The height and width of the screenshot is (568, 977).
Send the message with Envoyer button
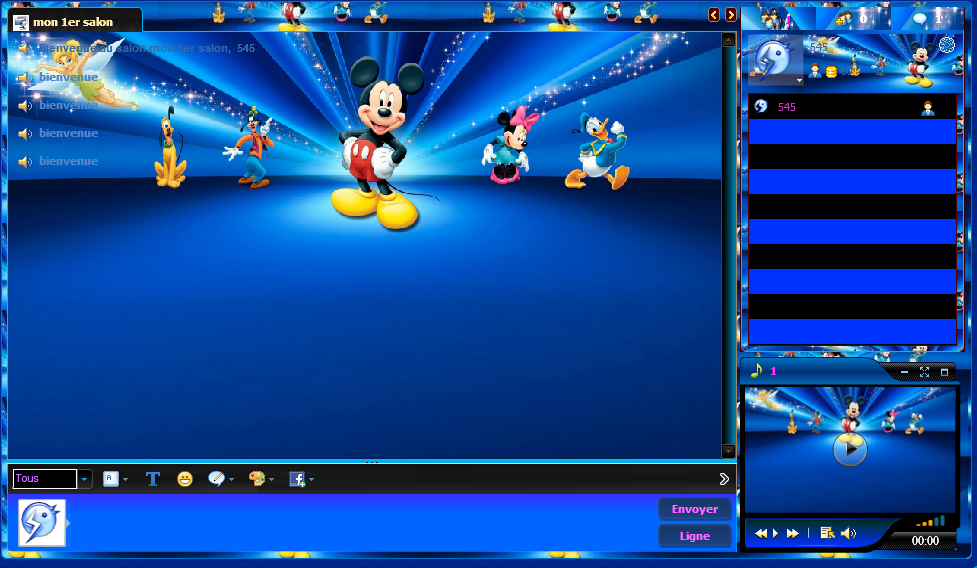tap(695, 509)
